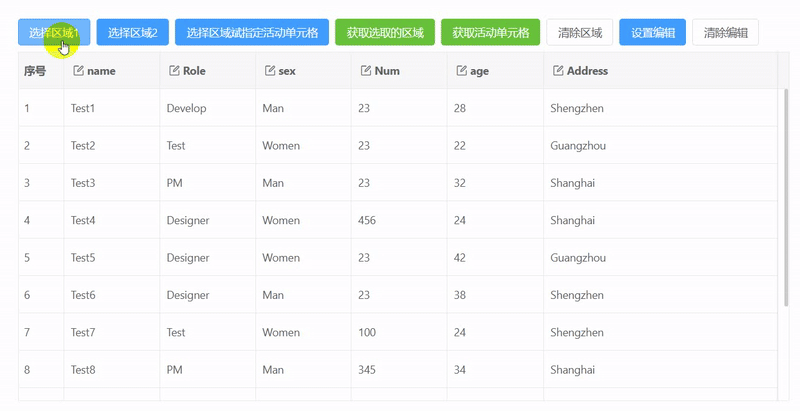Screen dimensions: 800x411
Task: Select the Test8 name cell
Action: pyautogui.click(x=112, y=370)
